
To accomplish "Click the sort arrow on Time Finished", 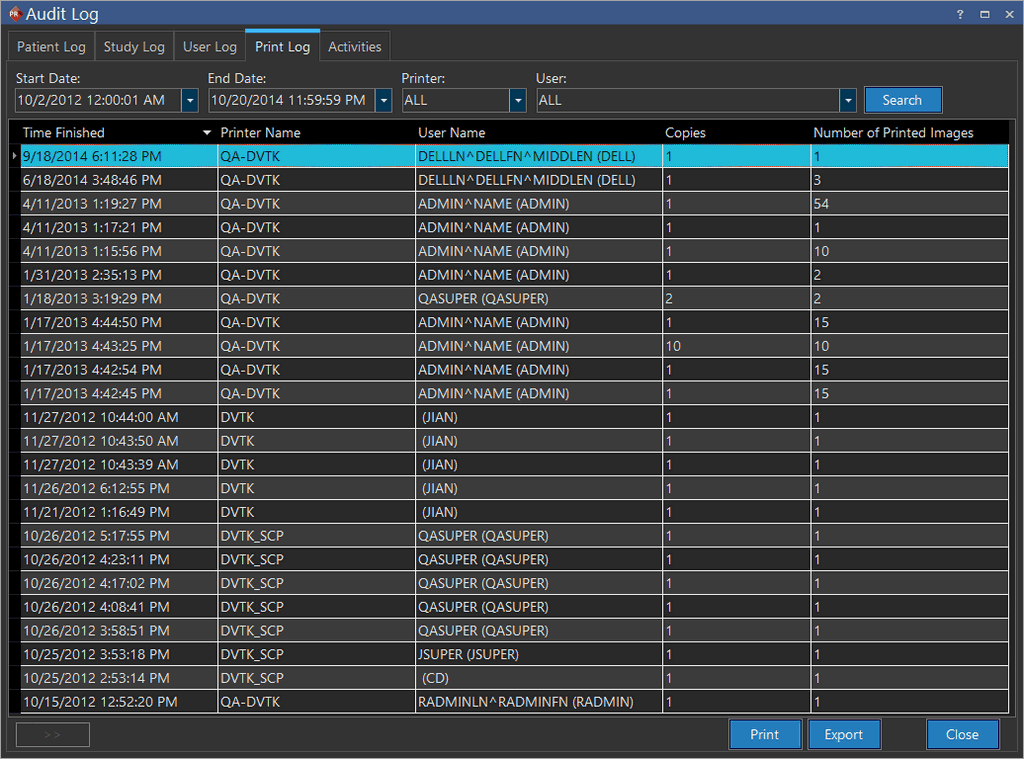I will click(x=207, y=133).
